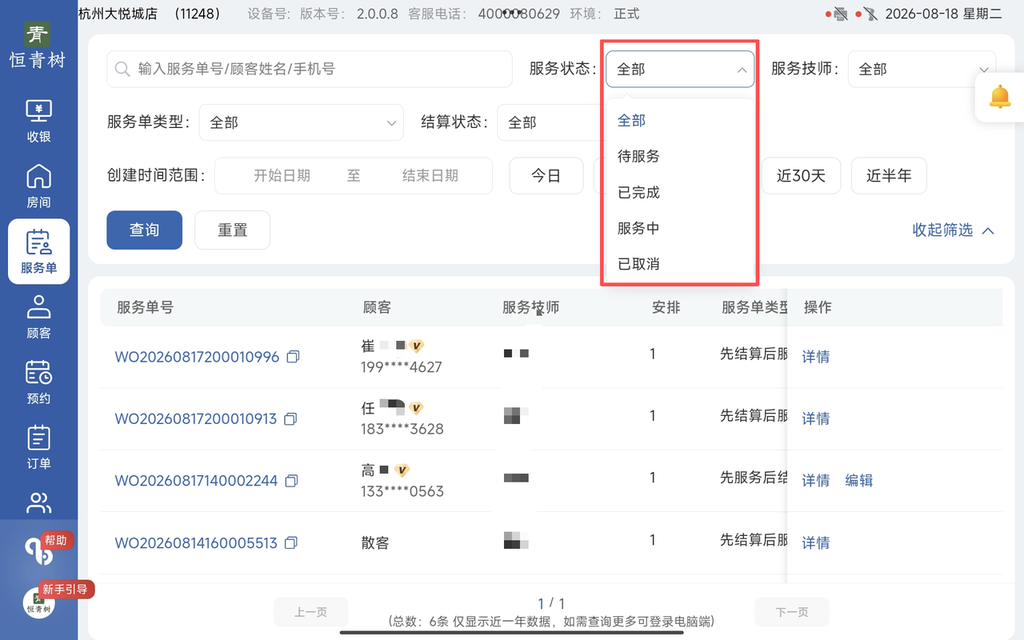The height and width of the screenshot is (640, 1024).
Task: Open 顾客 customers in sidebar
Action: coord(39,317)
